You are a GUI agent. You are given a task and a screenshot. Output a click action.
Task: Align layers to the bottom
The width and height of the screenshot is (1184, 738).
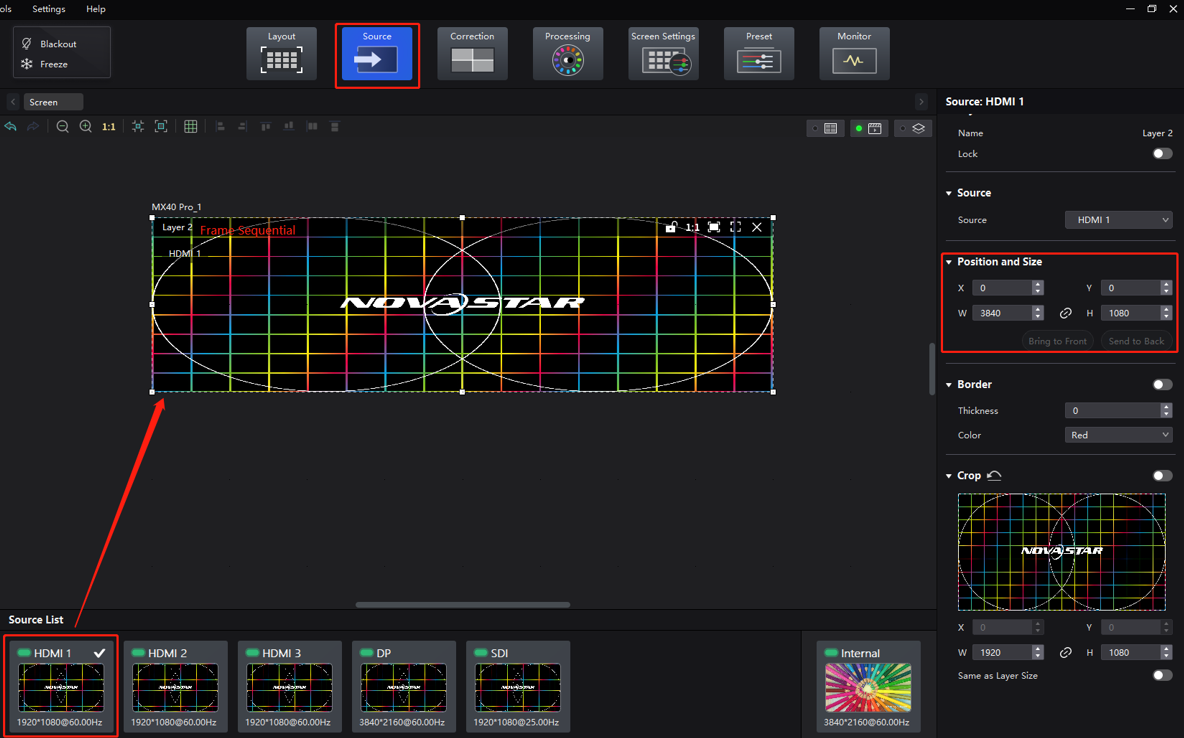coord(288,126)
